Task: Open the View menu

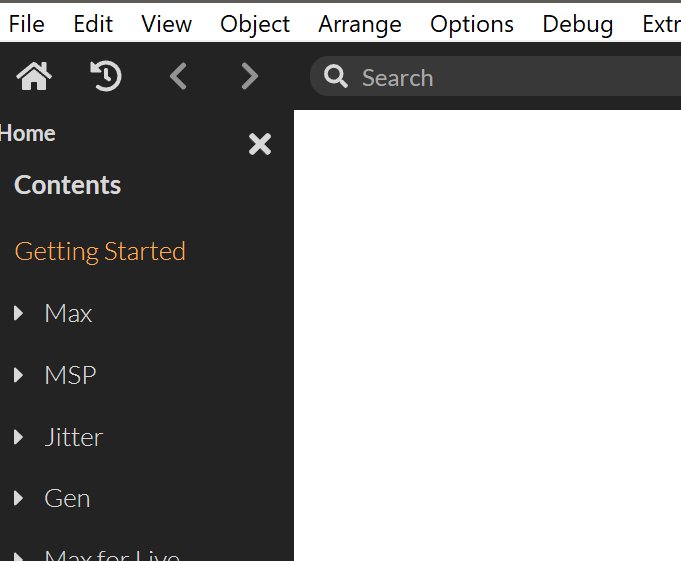Action: click(x=167, y=24)
